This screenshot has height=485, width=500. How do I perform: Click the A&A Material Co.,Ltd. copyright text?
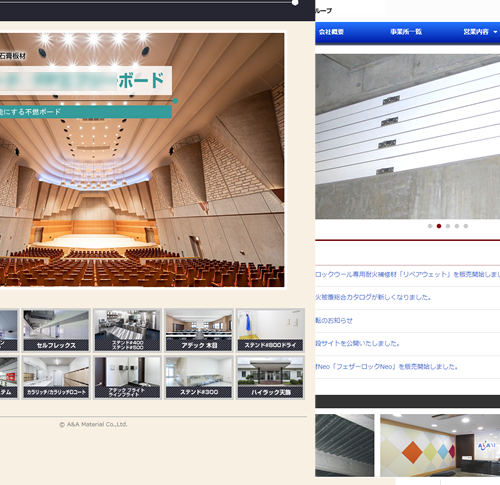[93, 424]
